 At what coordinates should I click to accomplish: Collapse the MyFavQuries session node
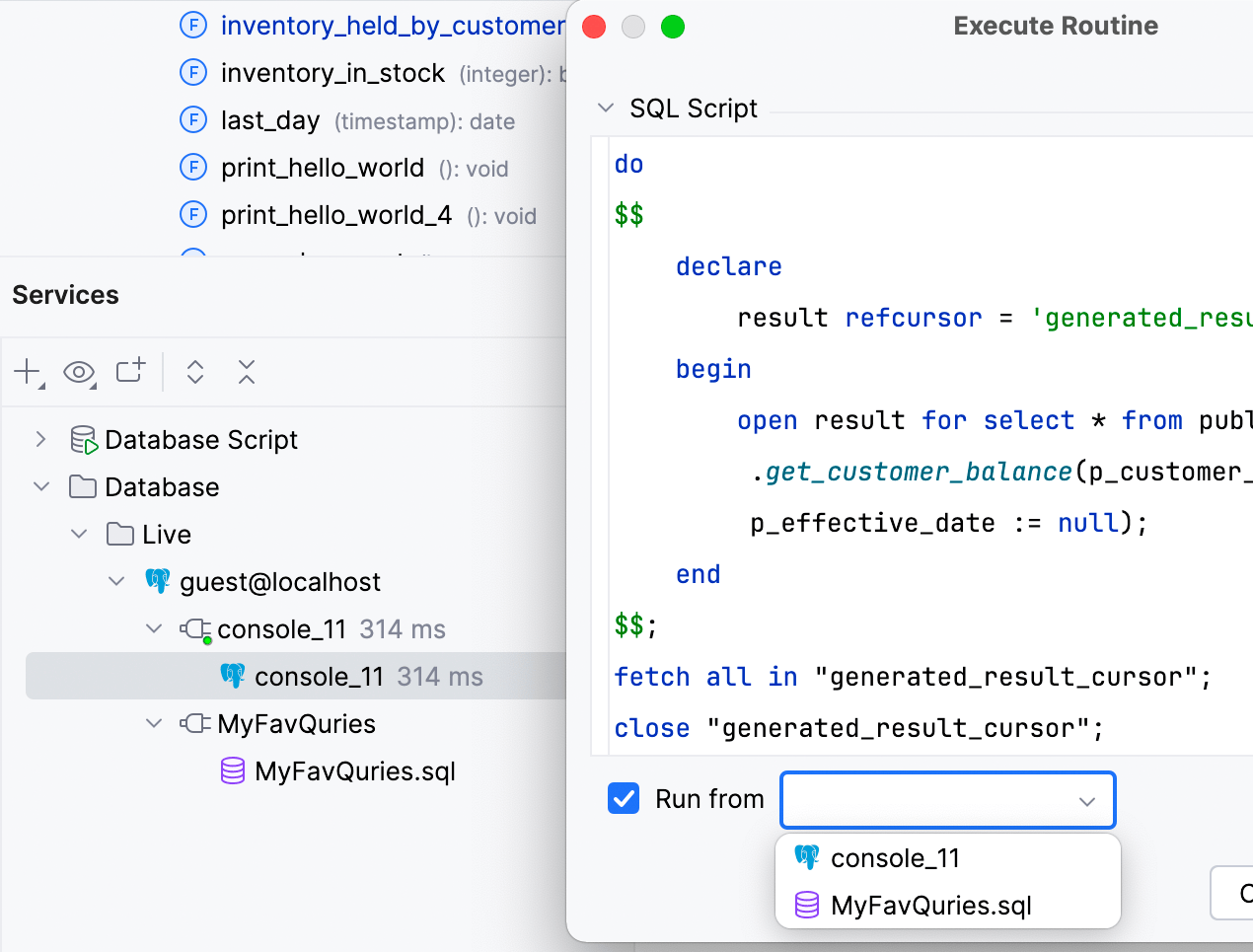coord(154,723)
